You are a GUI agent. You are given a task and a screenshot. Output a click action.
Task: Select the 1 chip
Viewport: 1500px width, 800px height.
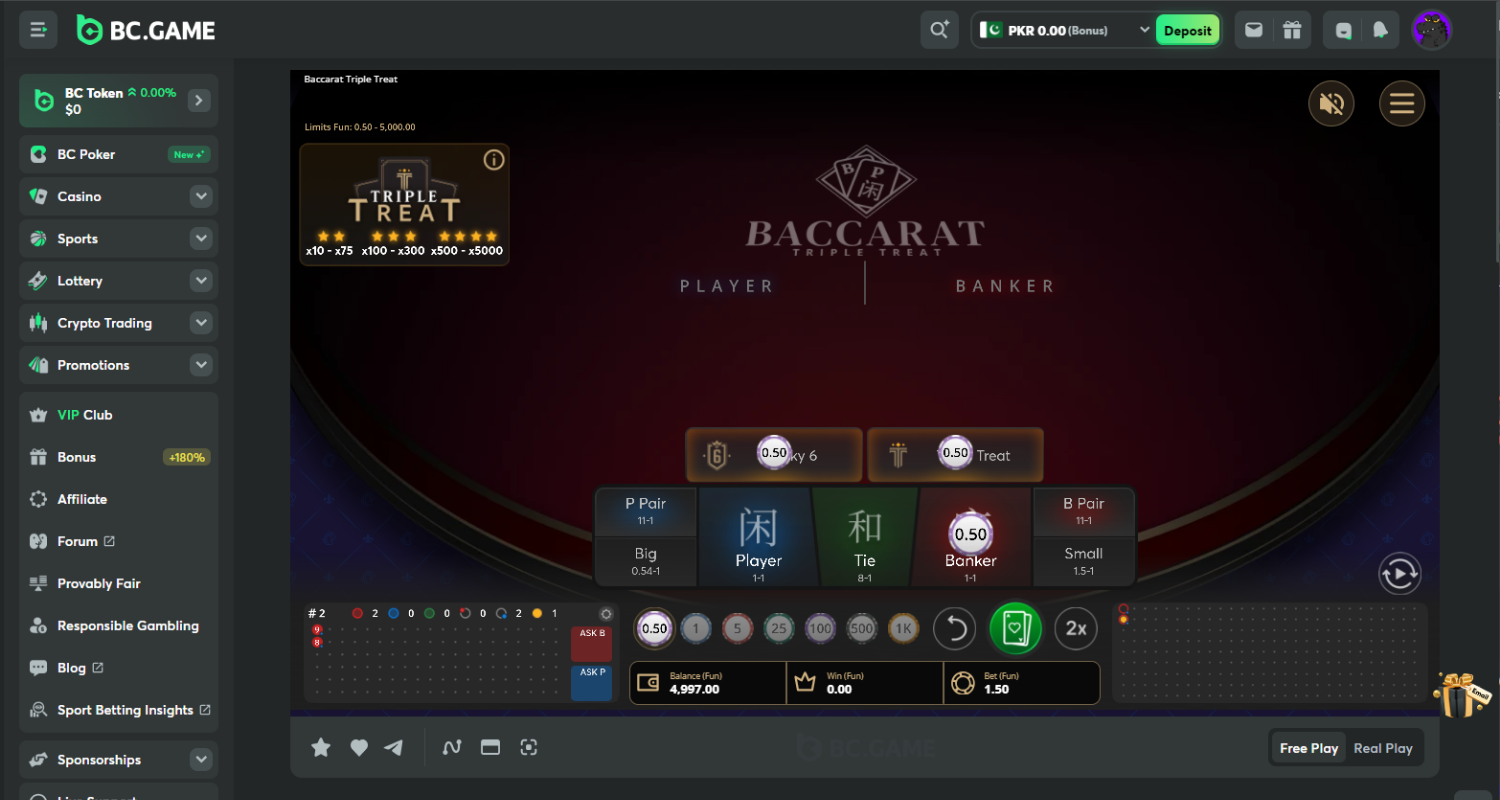pyautogui.click(x=696, y=629)
